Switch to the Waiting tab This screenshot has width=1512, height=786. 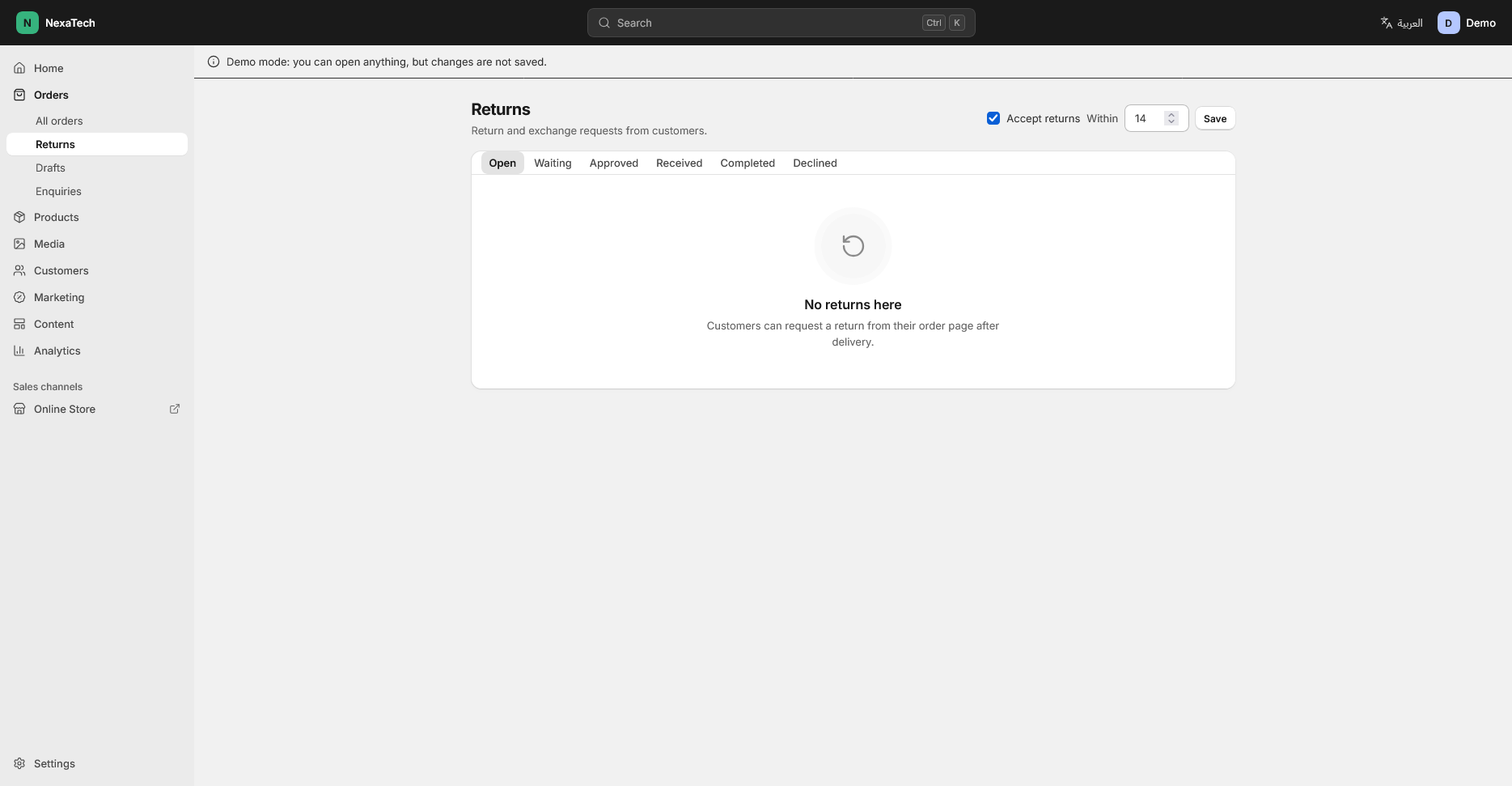click(553, 163)
